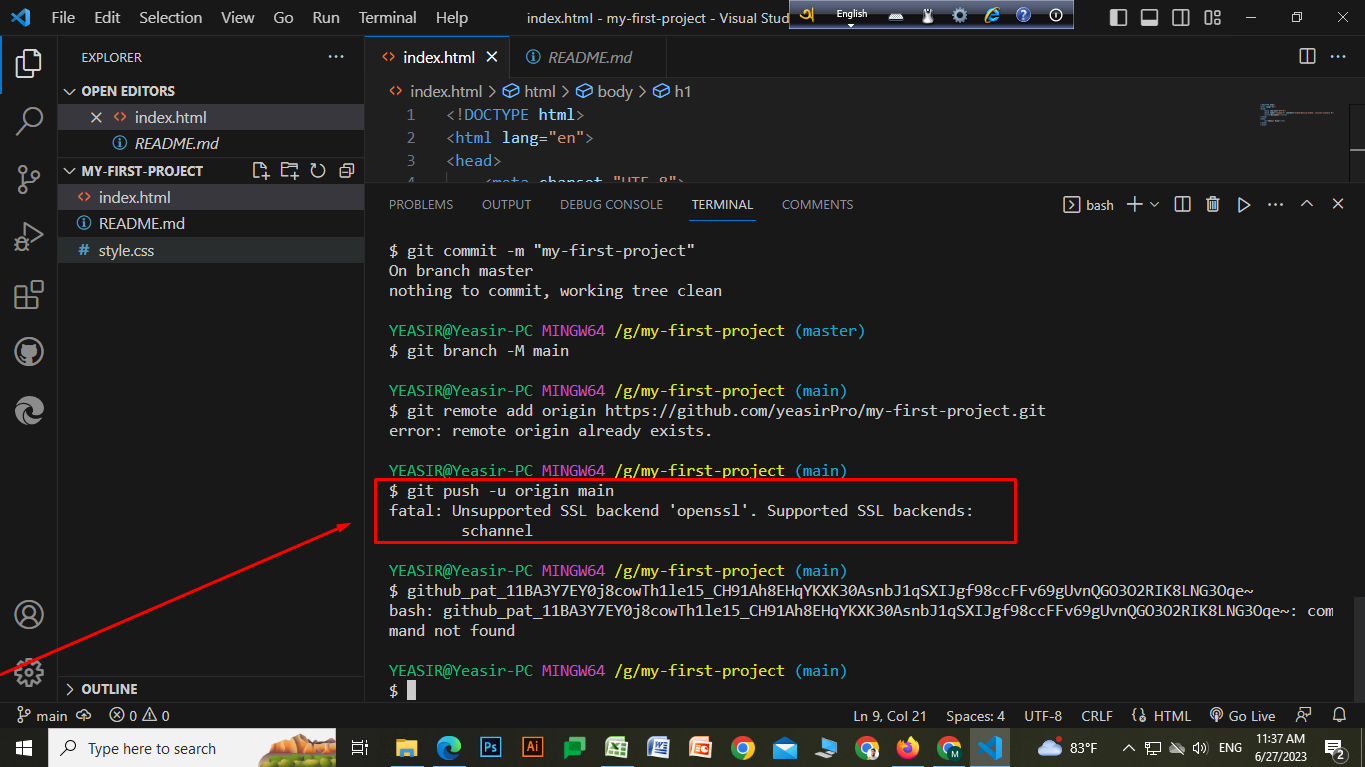Open the Extensions view
Viewport: 1365px width, 767px height.
coord(28,294)
